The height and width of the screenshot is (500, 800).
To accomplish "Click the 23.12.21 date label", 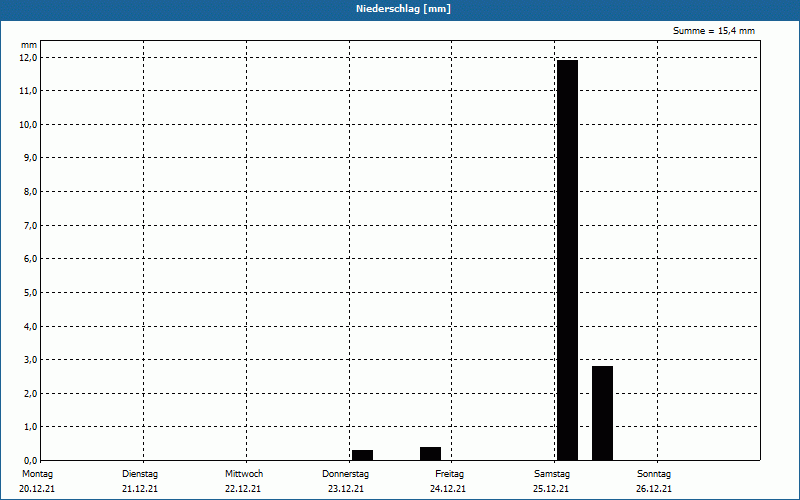I will pos(346,489).
